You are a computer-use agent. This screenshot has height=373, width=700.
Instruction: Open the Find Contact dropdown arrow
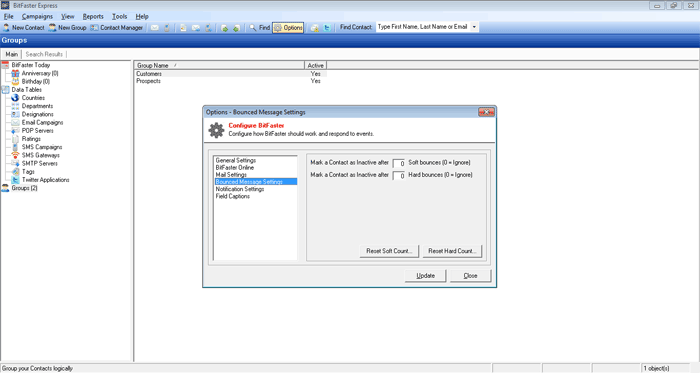[474, 27]
